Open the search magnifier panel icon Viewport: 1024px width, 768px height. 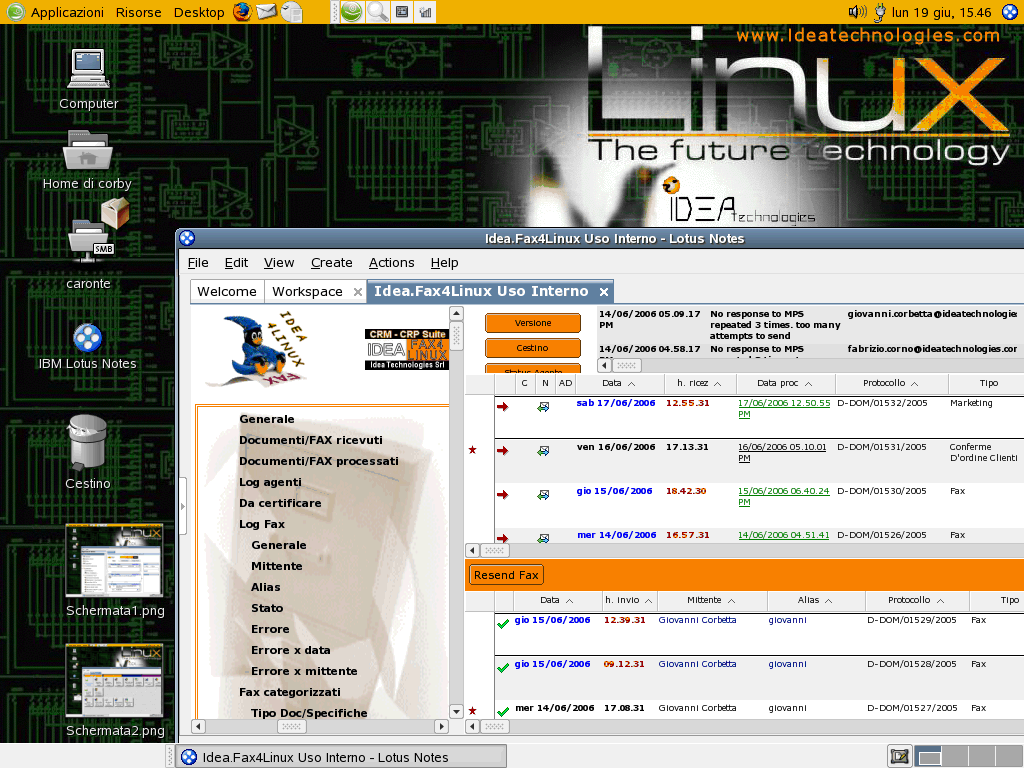(x=377, y=12)
